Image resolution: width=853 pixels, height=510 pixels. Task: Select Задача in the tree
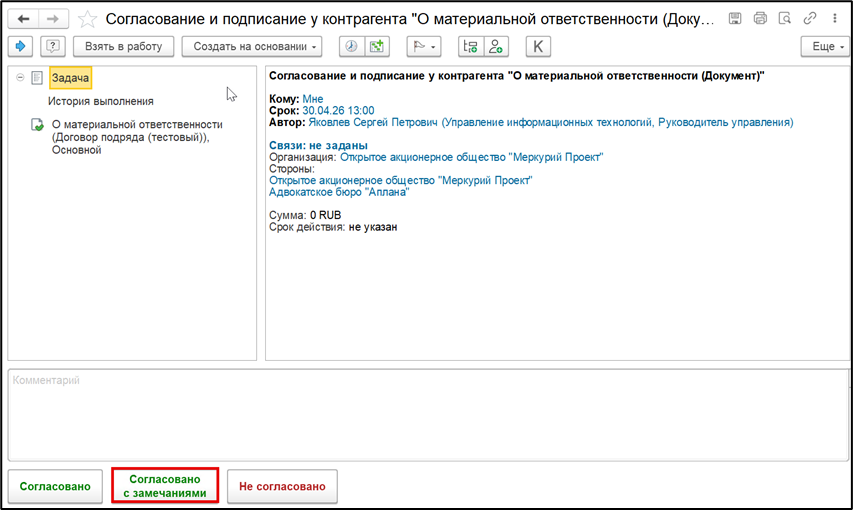pos(70,78)
